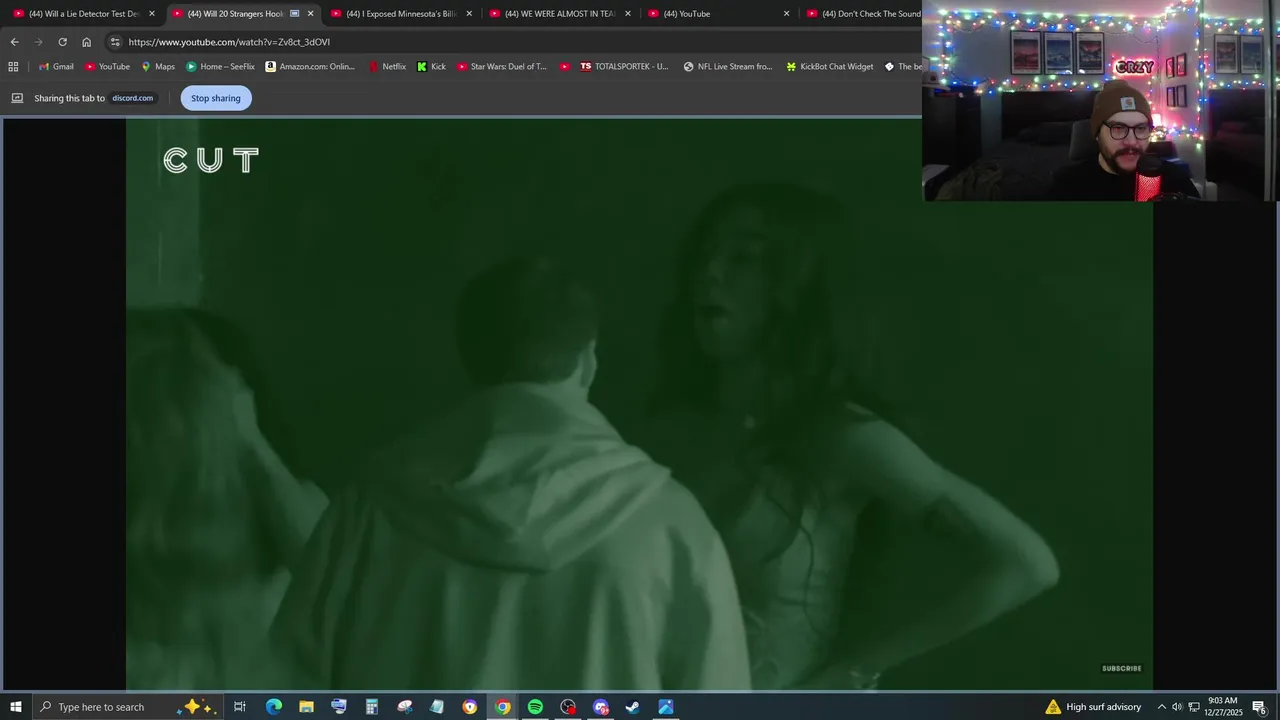
Task: Open Steam from the taskbar
Action: 632,707
